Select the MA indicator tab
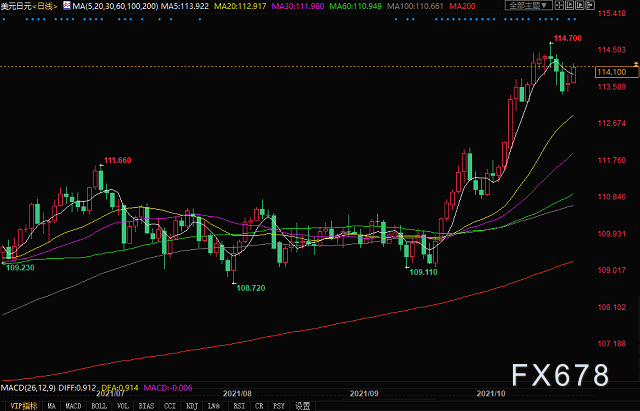This screenshot has width=640, height=411. pyautogui.click(x=51, y=406)
